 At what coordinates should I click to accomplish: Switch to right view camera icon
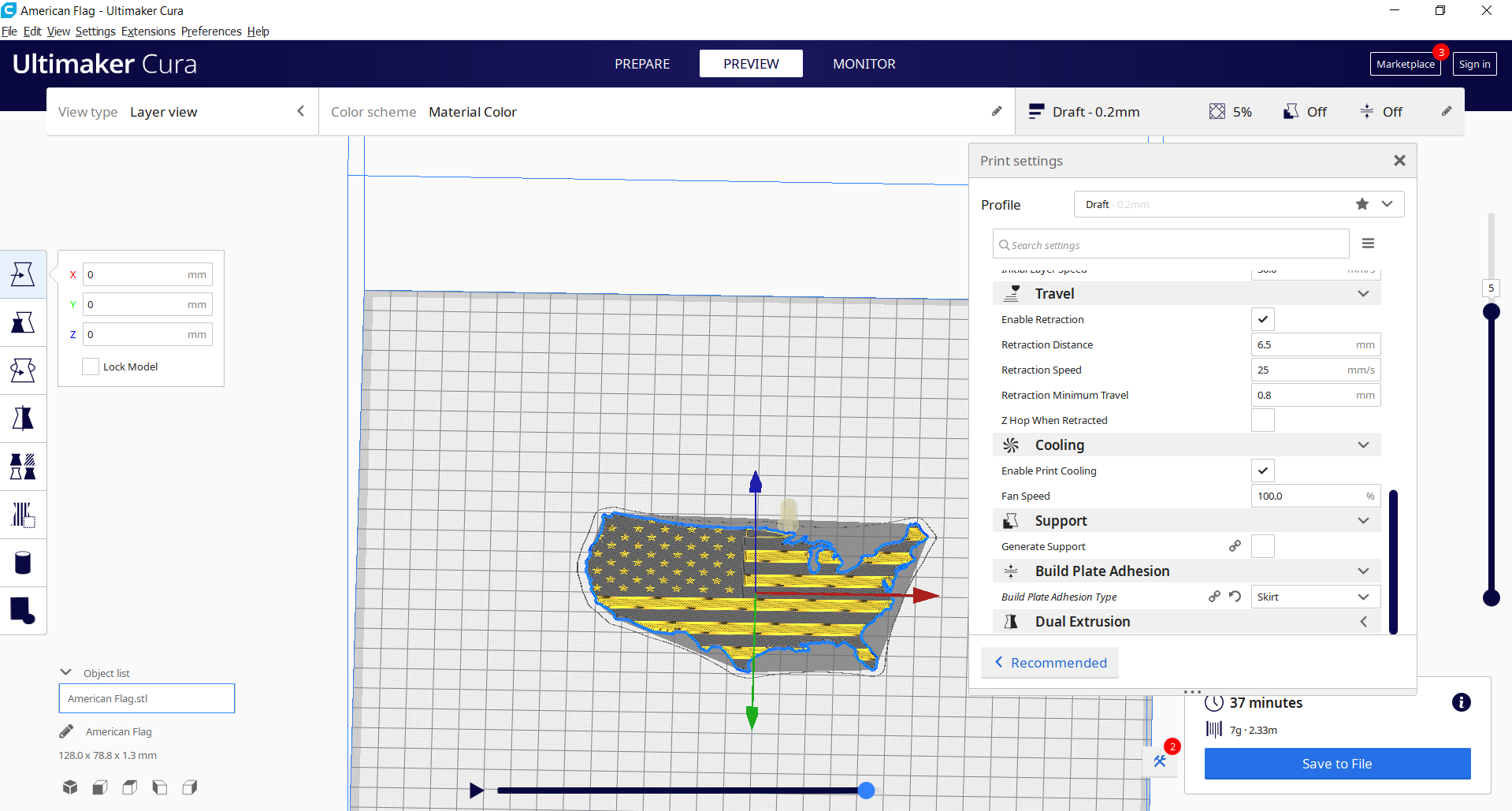(x=190, y=787)
